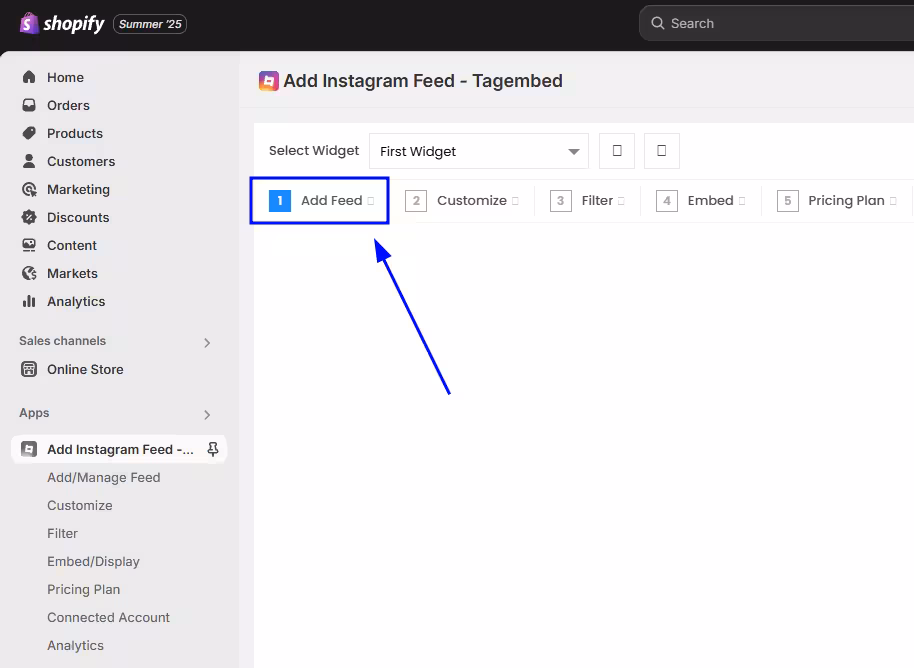Click the Discounts percent badge icon
This screenshot has height=668, width=914.
coord(29,217)
